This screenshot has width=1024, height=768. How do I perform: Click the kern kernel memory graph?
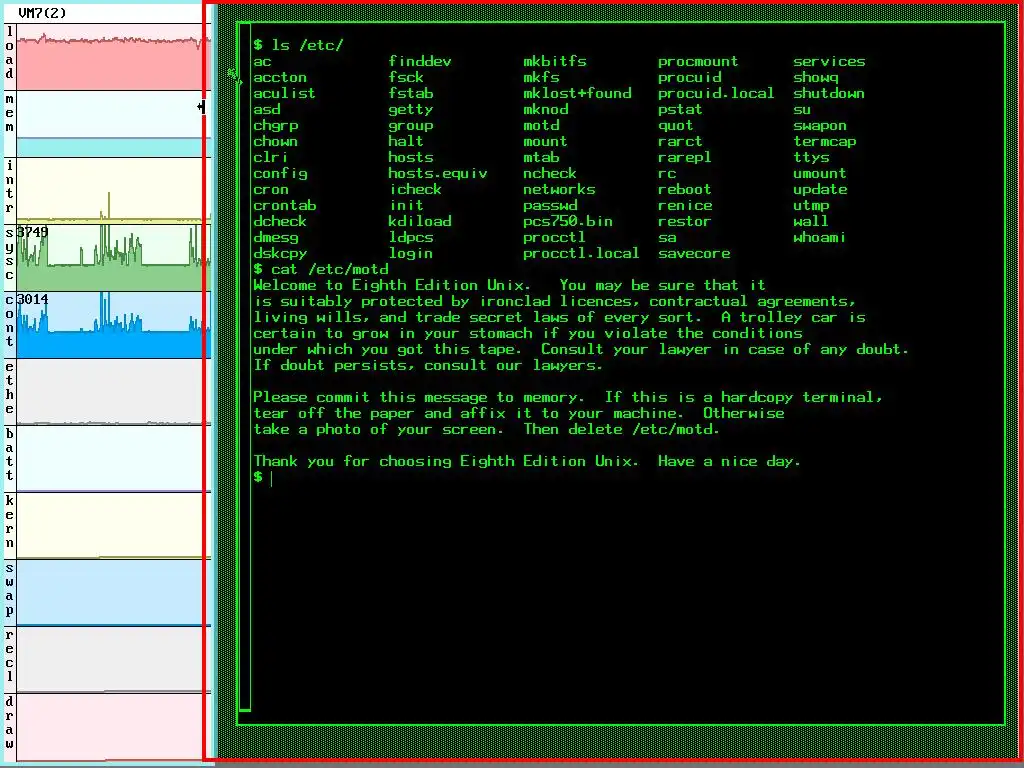(113, 525)
